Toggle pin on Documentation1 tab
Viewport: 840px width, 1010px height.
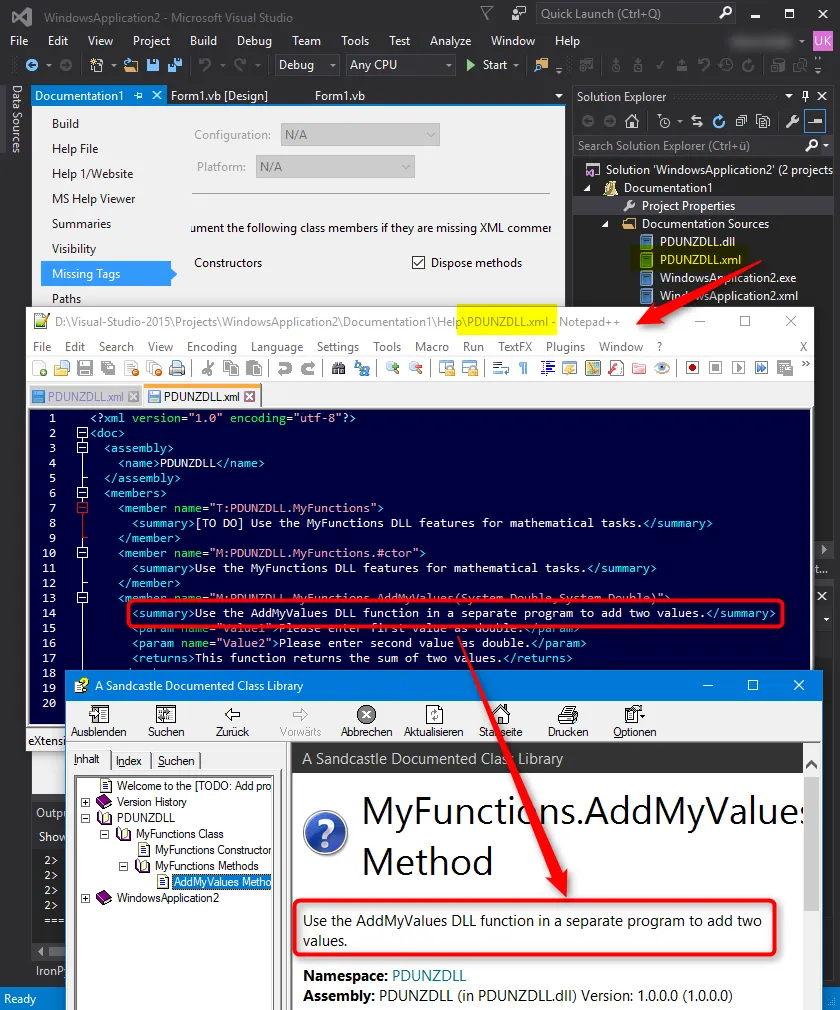point(138,95)
